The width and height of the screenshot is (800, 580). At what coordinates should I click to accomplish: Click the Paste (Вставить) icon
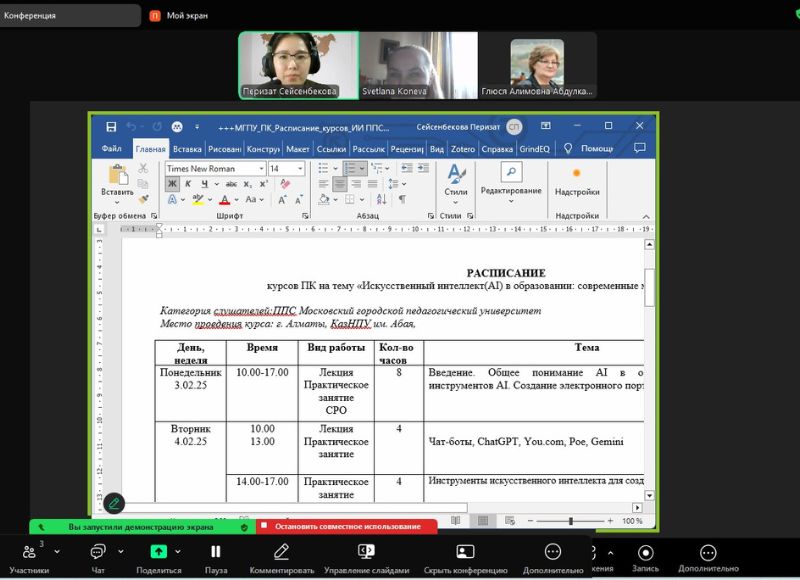(117, 177)
